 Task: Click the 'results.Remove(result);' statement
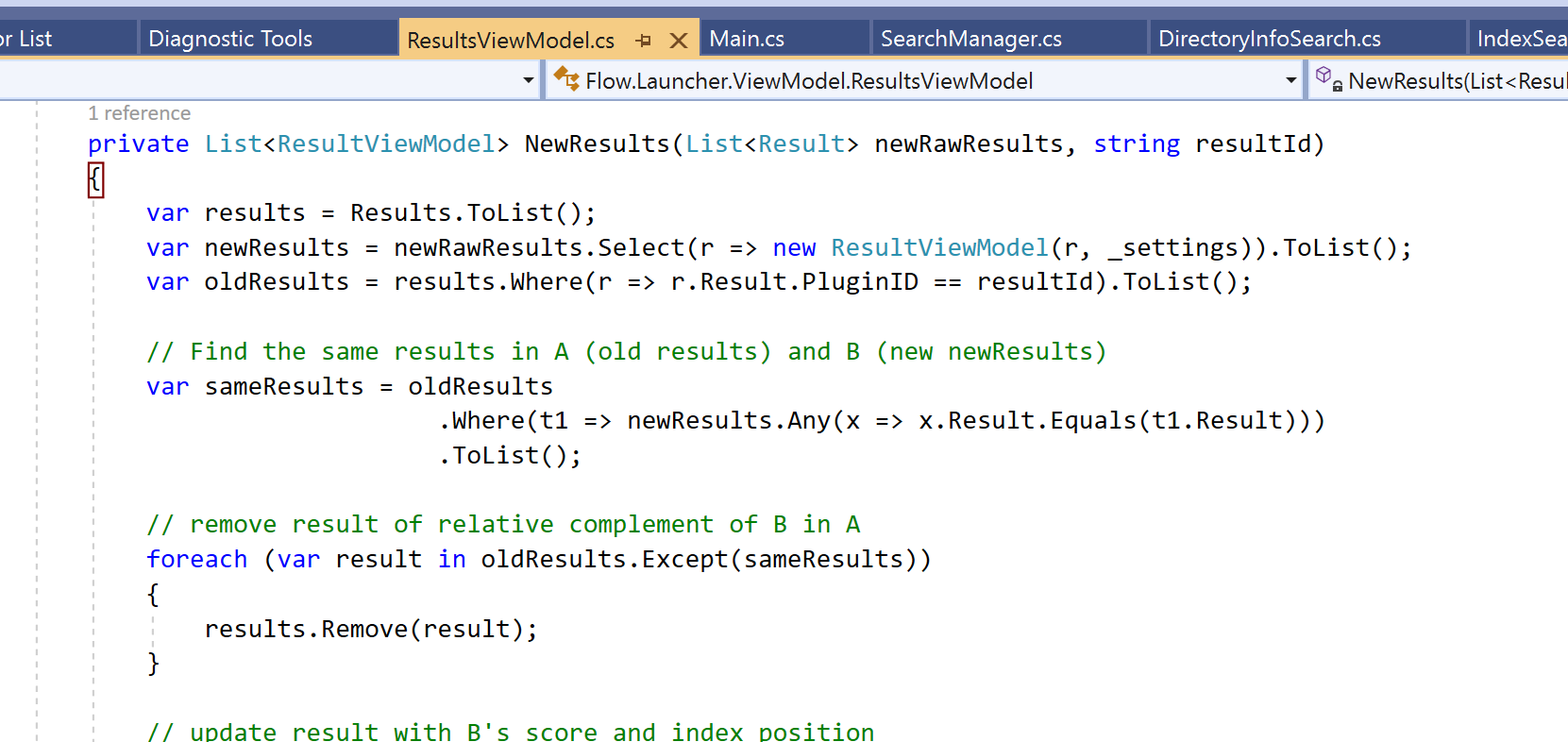click(x=371, y=630)
